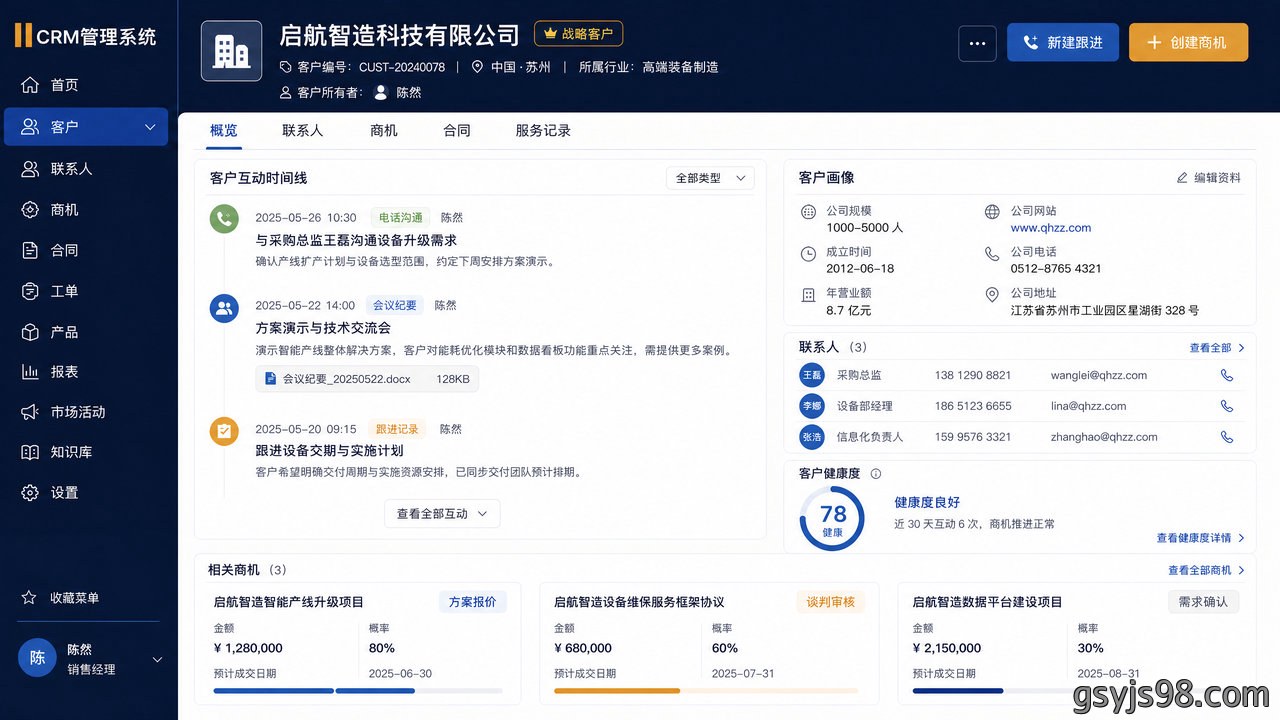Click the 电话沟通 type tag
This screenshot has height=720, width=1280.
400,217
